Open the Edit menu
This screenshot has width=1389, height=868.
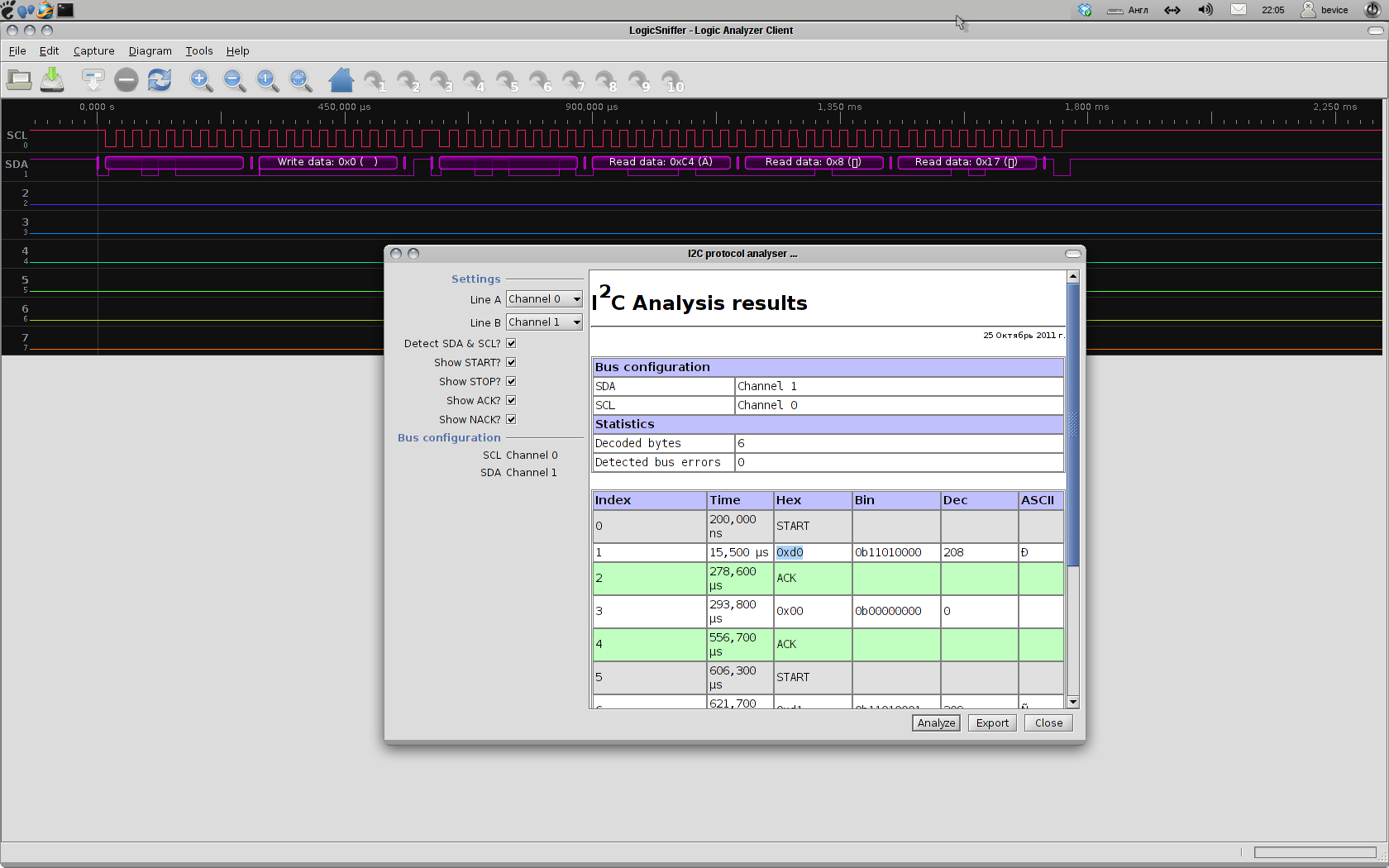[x=49, y=51]
